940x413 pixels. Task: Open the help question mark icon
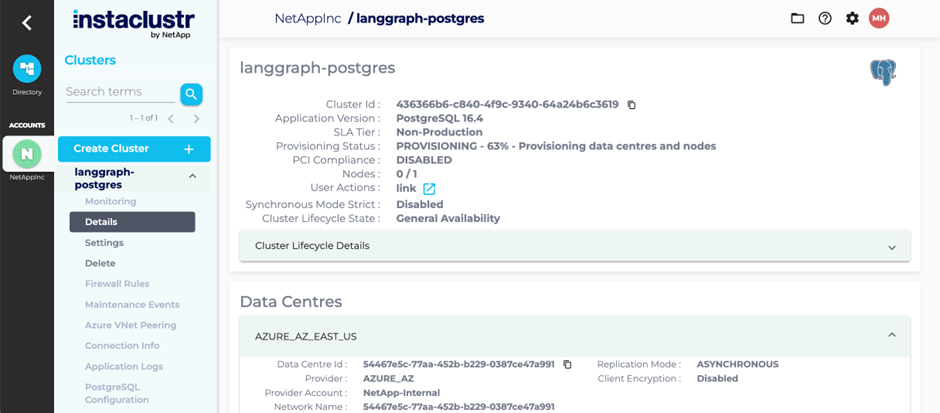coord(825,19)
